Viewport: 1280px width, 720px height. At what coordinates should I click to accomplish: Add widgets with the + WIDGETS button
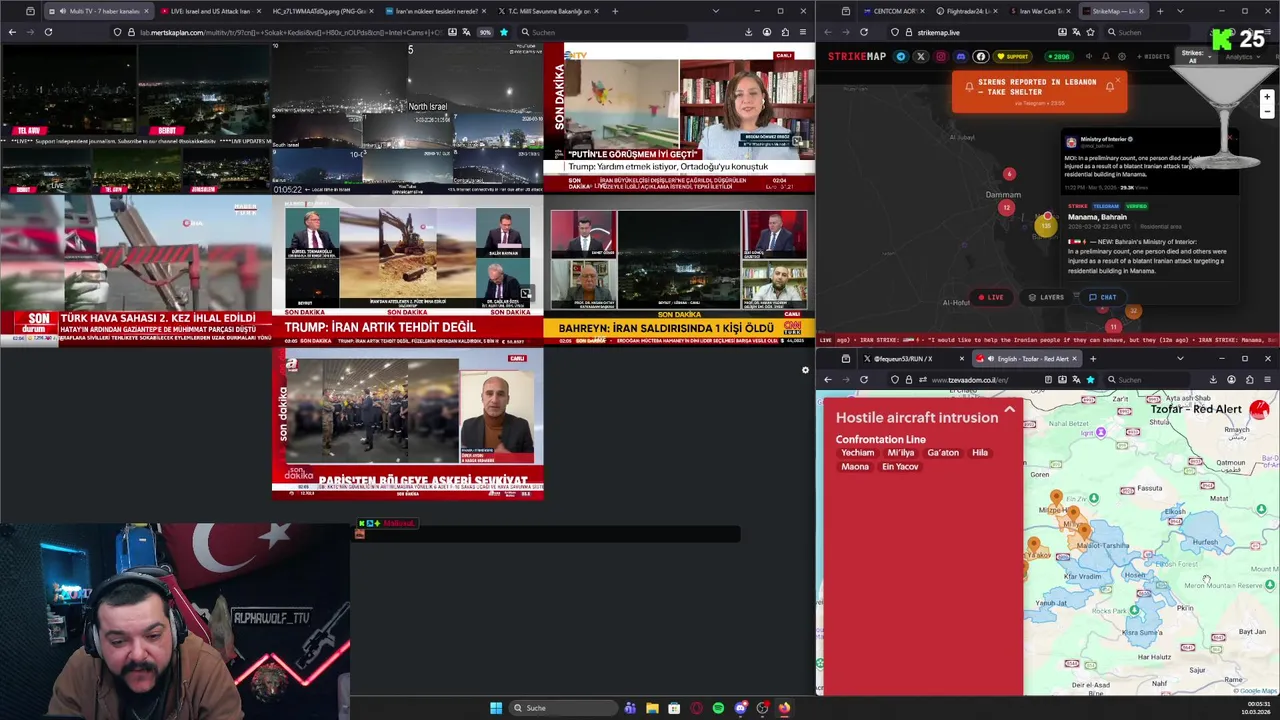(1153, 56)
